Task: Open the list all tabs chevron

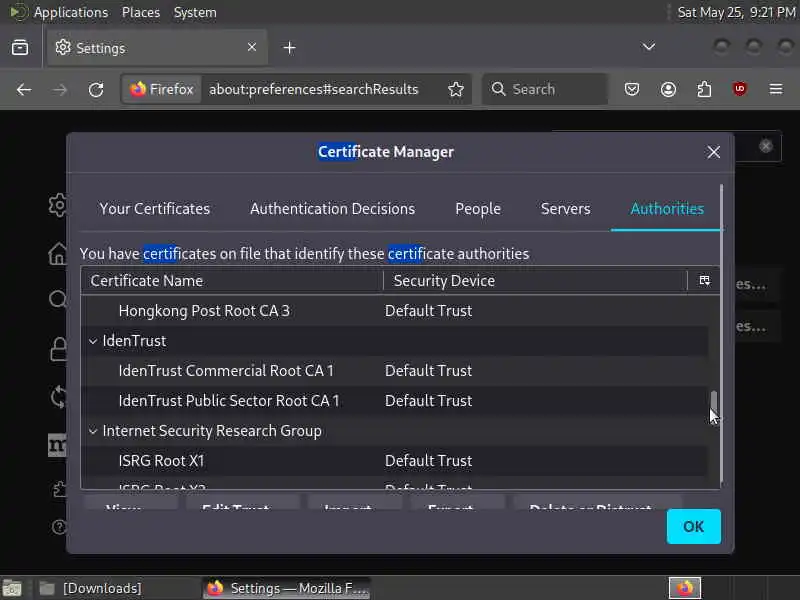Action: pyautogui.click(x=648, y=47)
